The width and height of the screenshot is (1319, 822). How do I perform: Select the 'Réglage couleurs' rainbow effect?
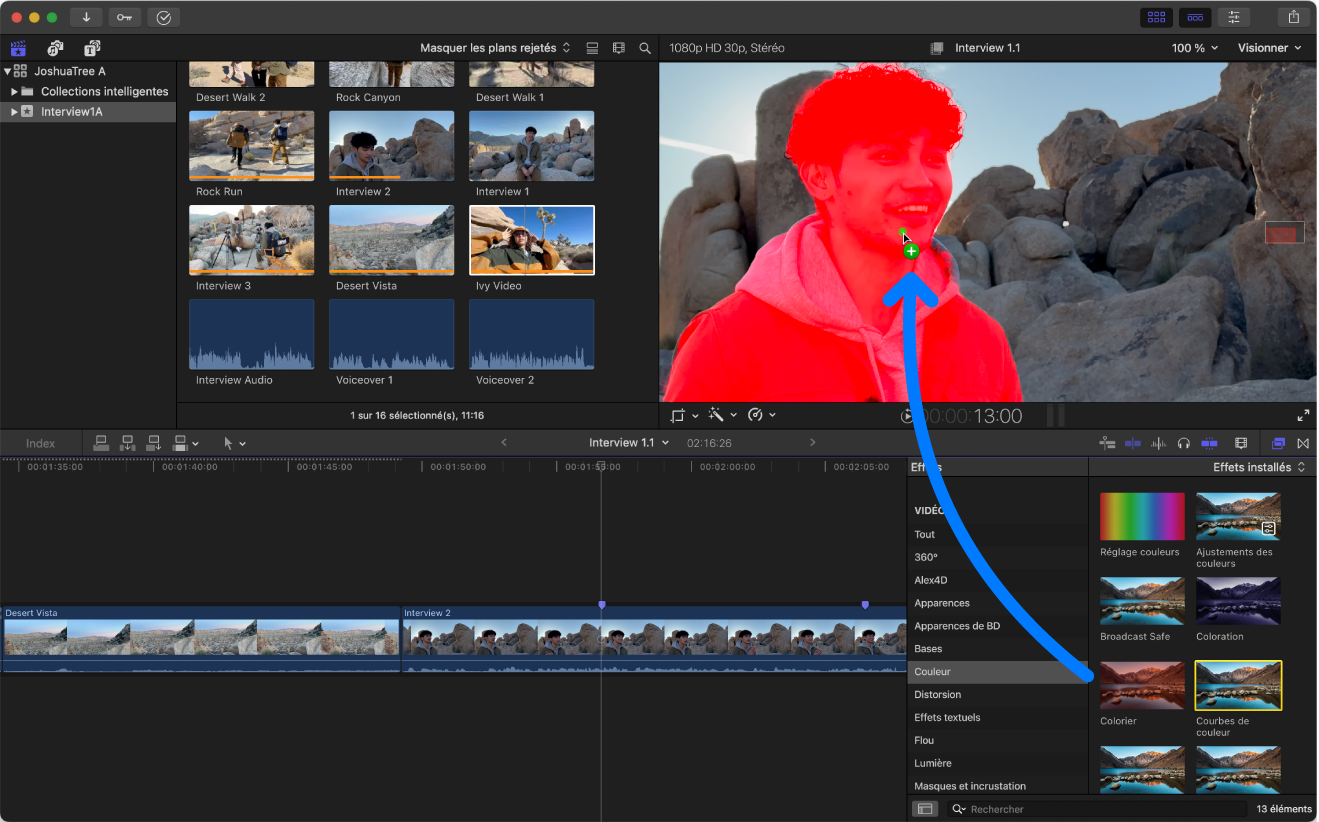tap(1142, 516)
